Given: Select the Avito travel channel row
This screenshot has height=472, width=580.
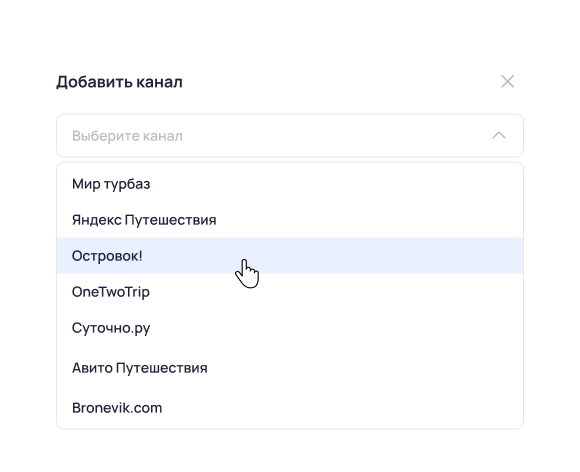Looking at the screenshot, I should tap(290, 368).
